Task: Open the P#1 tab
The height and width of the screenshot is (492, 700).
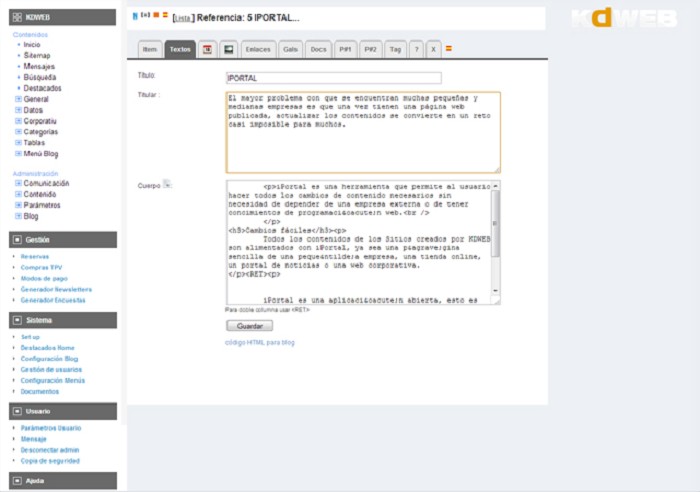Action: pos(345,49)
